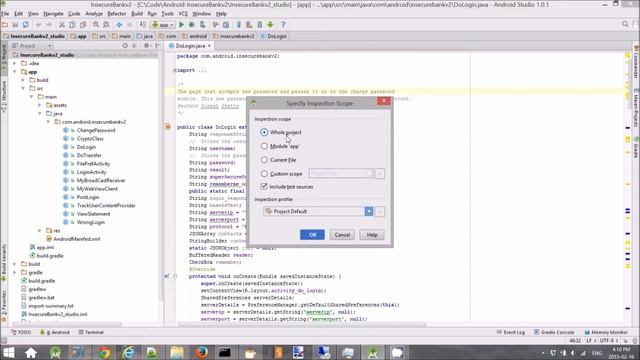This screenshot has height=360, width=640.
Task: Toggle Include test sources checkbox
Action: pos(264,187)
